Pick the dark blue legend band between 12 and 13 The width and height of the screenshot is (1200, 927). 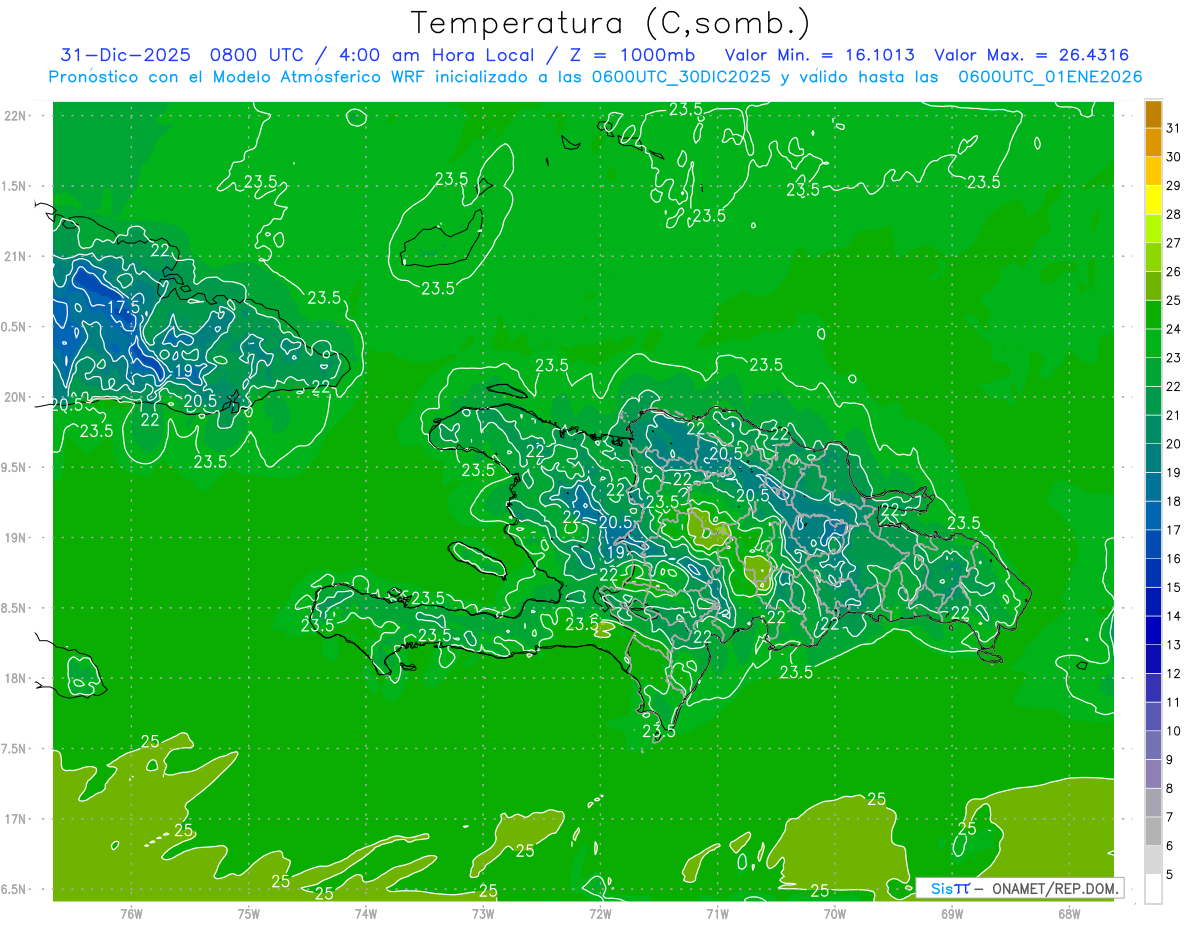pos(1153,659)
